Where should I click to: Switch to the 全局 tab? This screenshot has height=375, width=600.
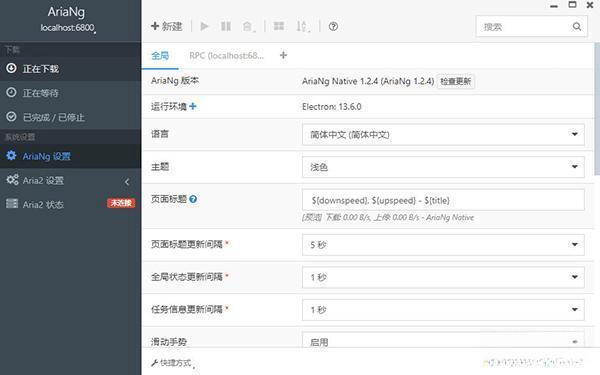[x=160, y=56]
